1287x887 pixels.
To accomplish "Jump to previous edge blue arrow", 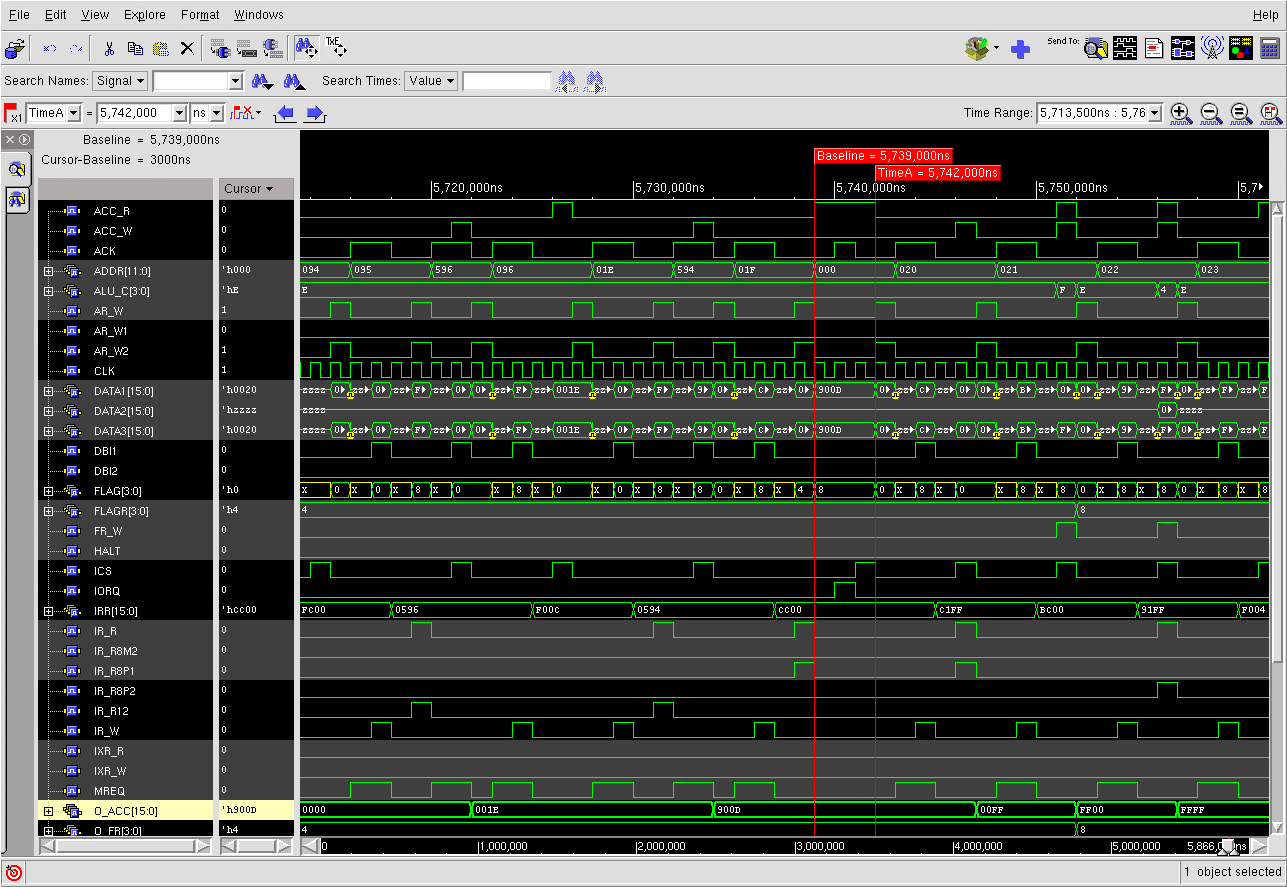I will coord(284,113).
